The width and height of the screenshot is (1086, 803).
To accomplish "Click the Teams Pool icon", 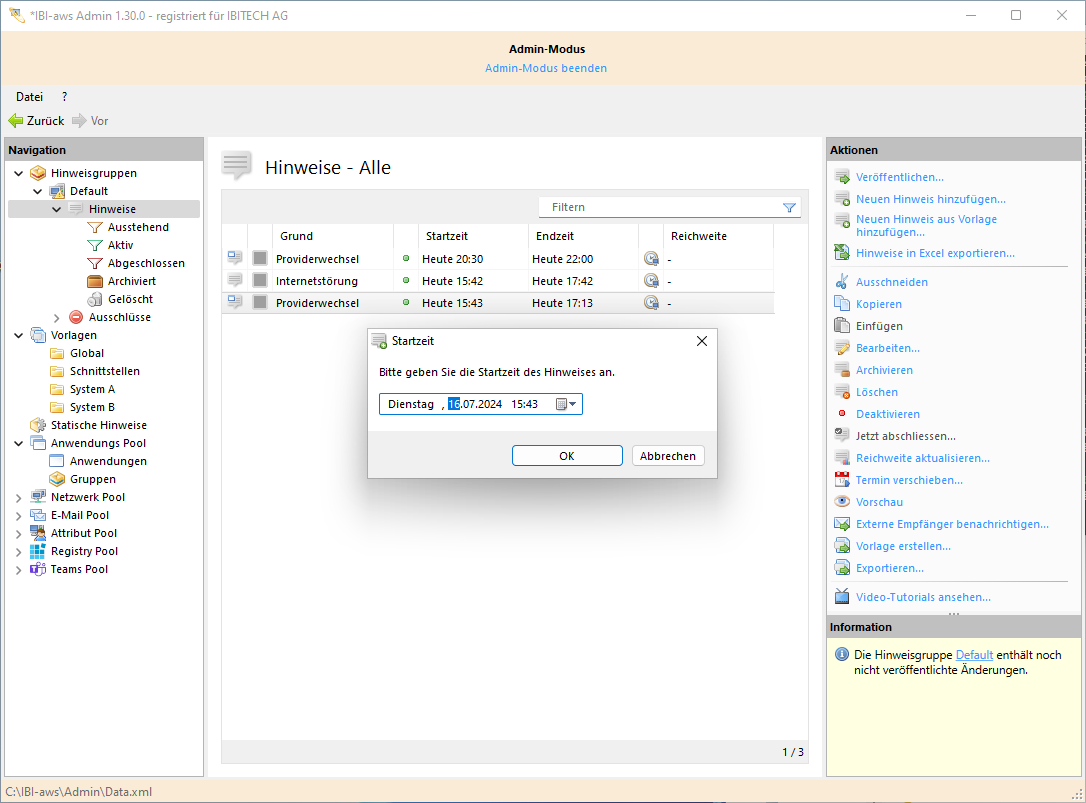I will coord(38,569).
